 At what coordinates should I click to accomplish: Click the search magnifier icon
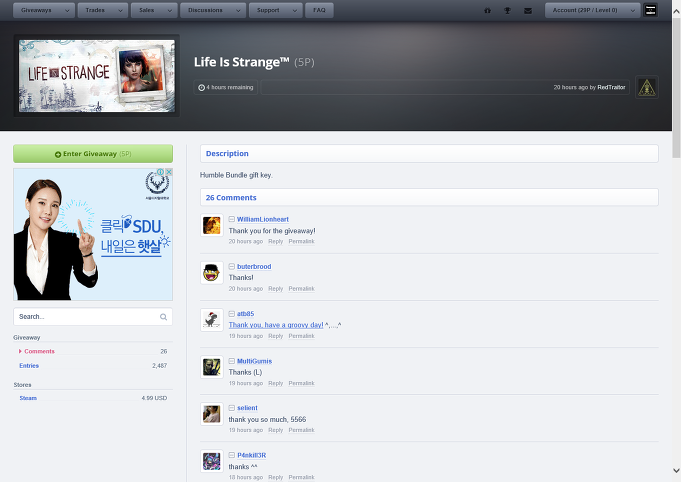(x=163, y=317)
